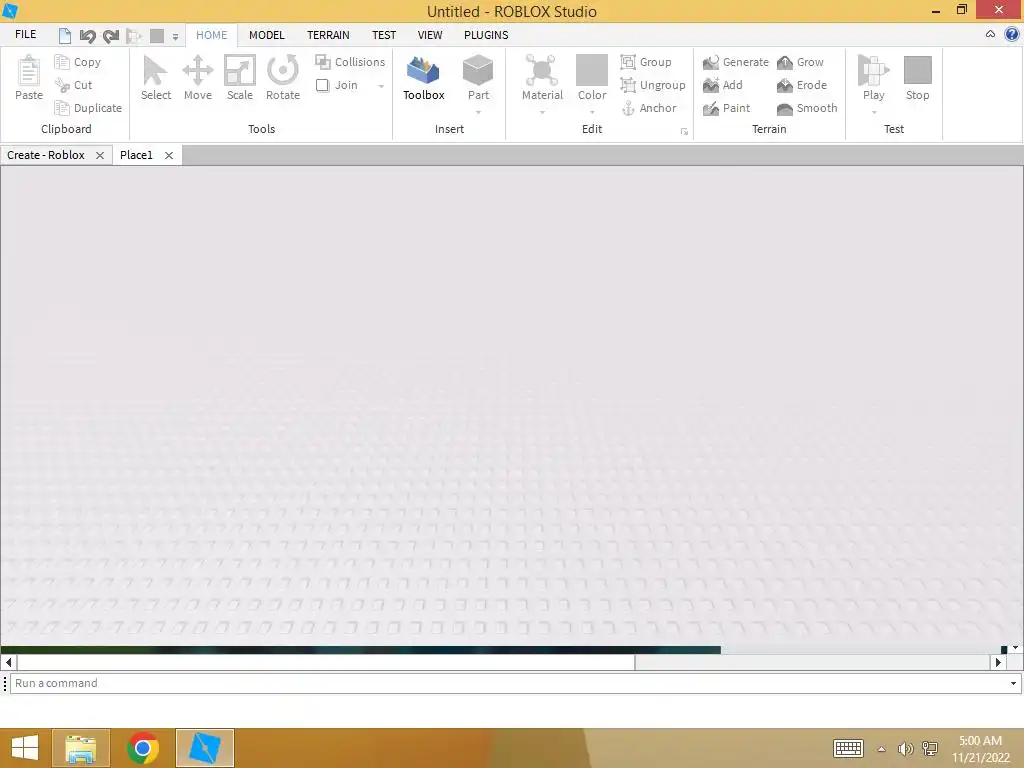Switch to the TEST ribbon tab
Screen dimensions: 1024x768
pyautogui.click(x=384, y=35)
